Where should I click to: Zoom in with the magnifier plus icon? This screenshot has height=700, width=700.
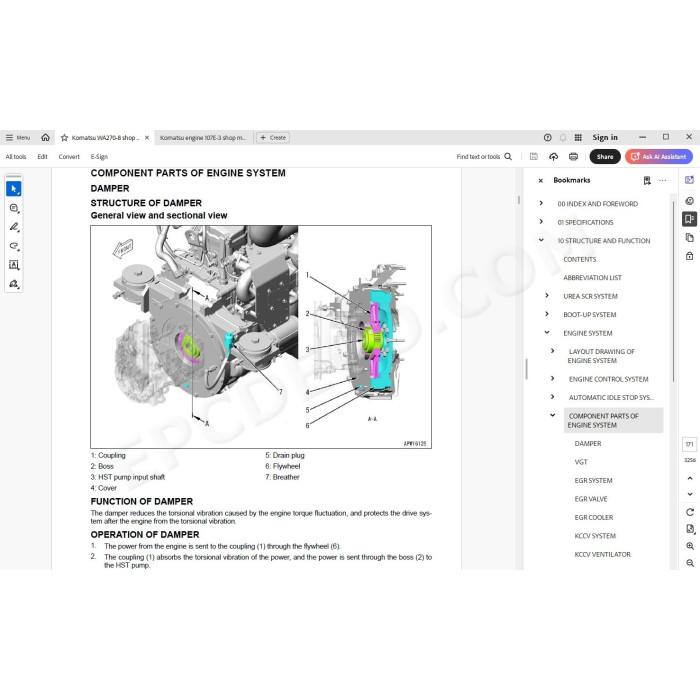[690, 546]
